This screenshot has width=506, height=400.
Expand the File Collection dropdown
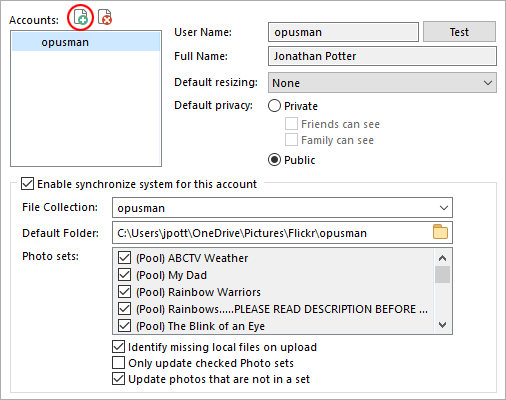click(282, 208)
